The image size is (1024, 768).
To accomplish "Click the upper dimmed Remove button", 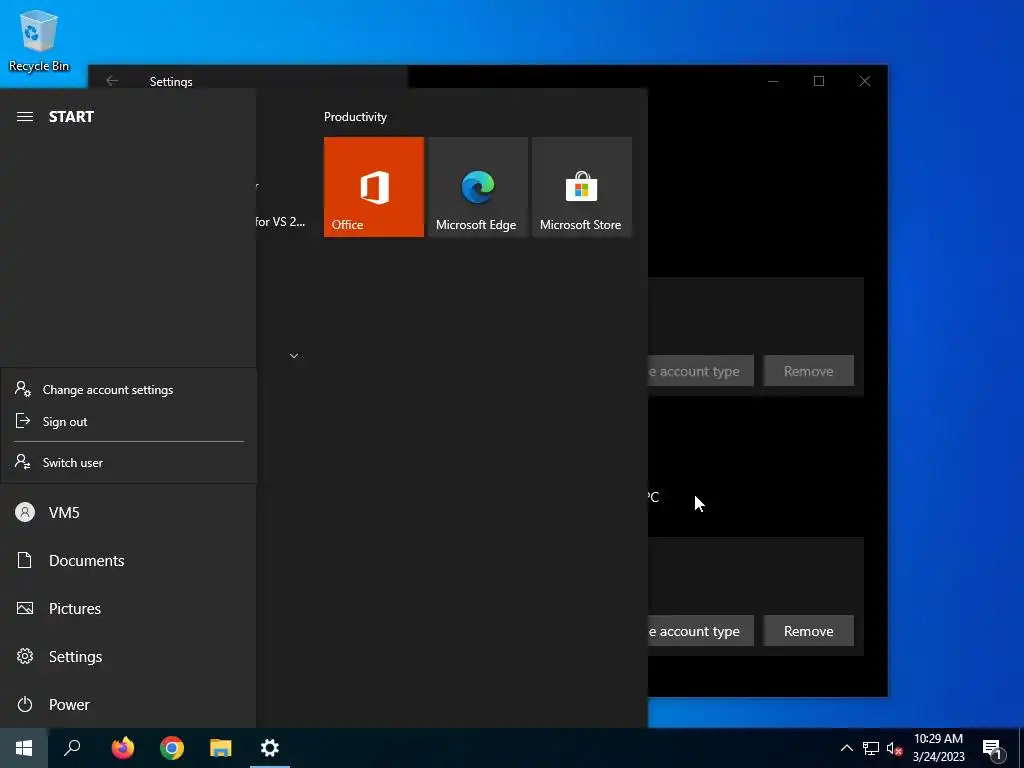I will [808, 371].
